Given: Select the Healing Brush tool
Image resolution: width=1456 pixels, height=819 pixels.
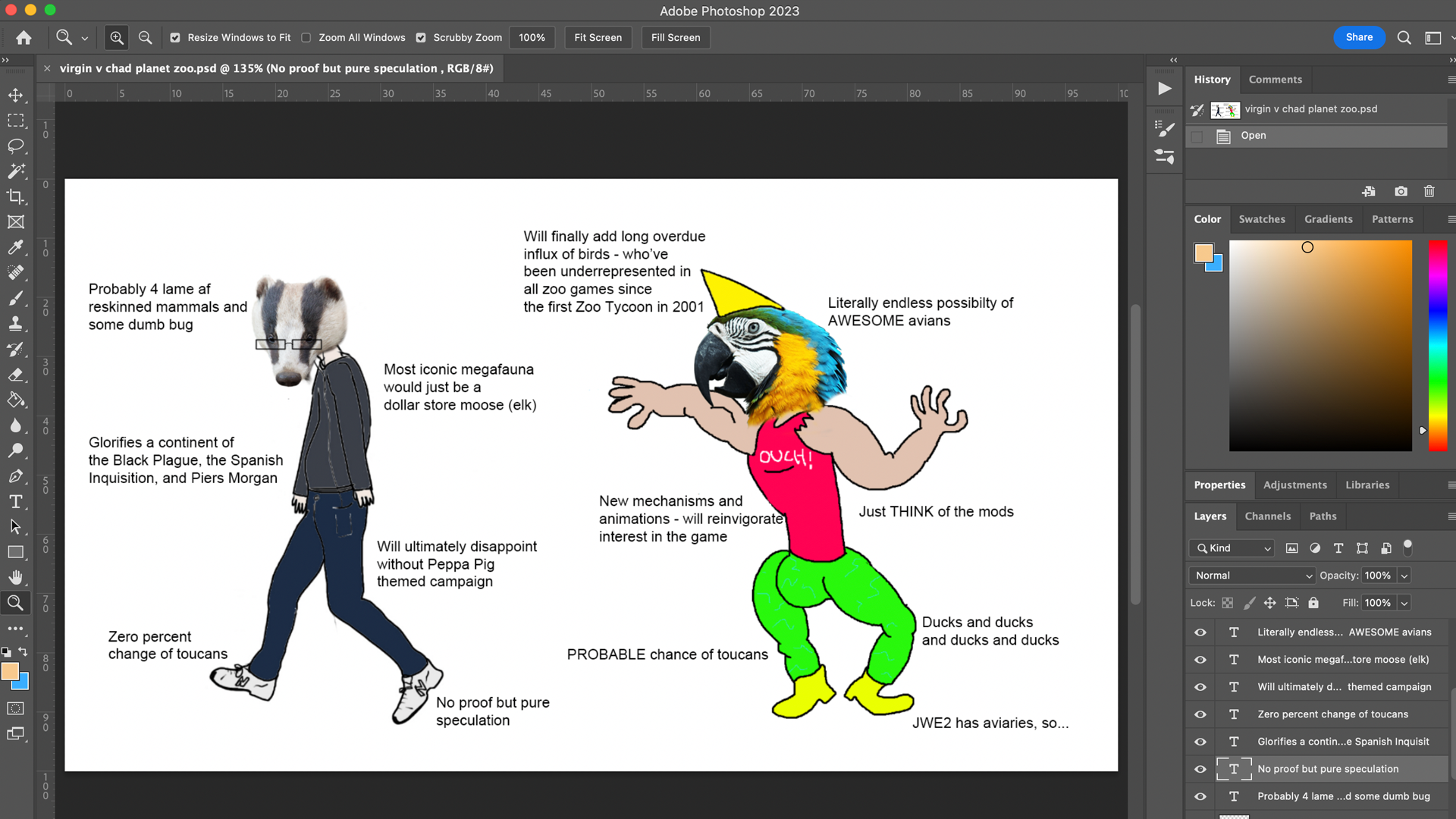Looking at the screenshot, I should pos(15,273).
